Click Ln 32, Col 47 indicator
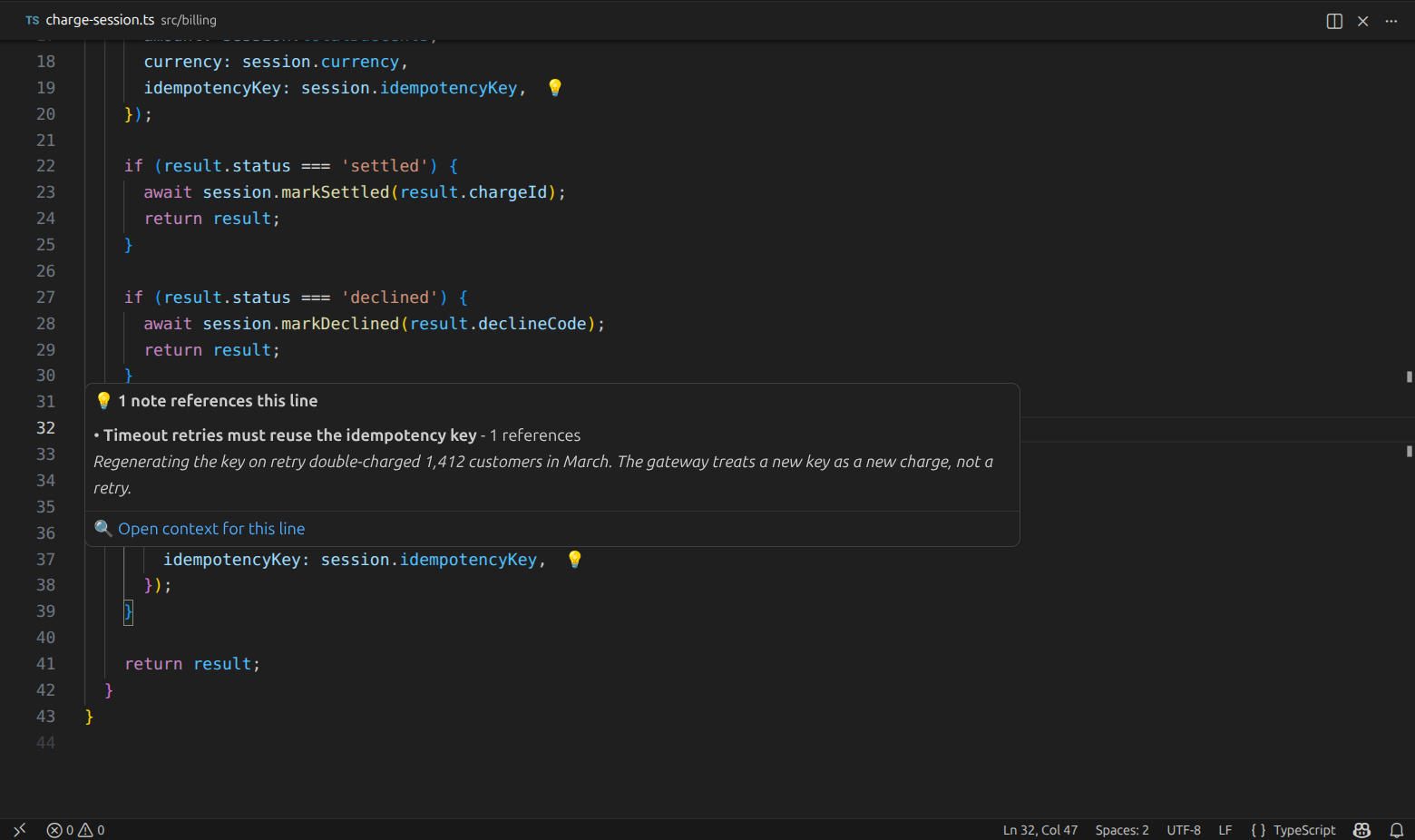 tap(1040, 830)
